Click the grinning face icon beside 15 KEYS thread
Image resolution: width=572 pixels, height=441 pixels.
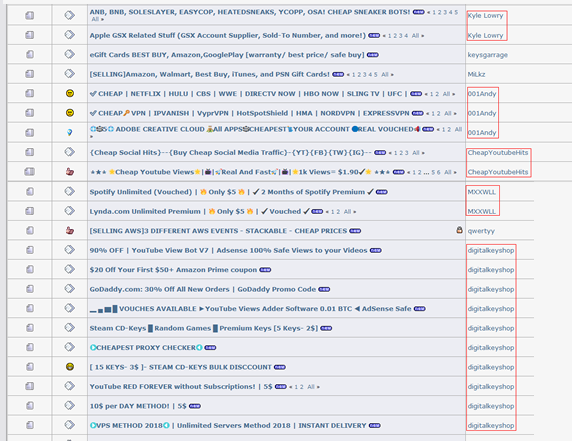point(70,367)
